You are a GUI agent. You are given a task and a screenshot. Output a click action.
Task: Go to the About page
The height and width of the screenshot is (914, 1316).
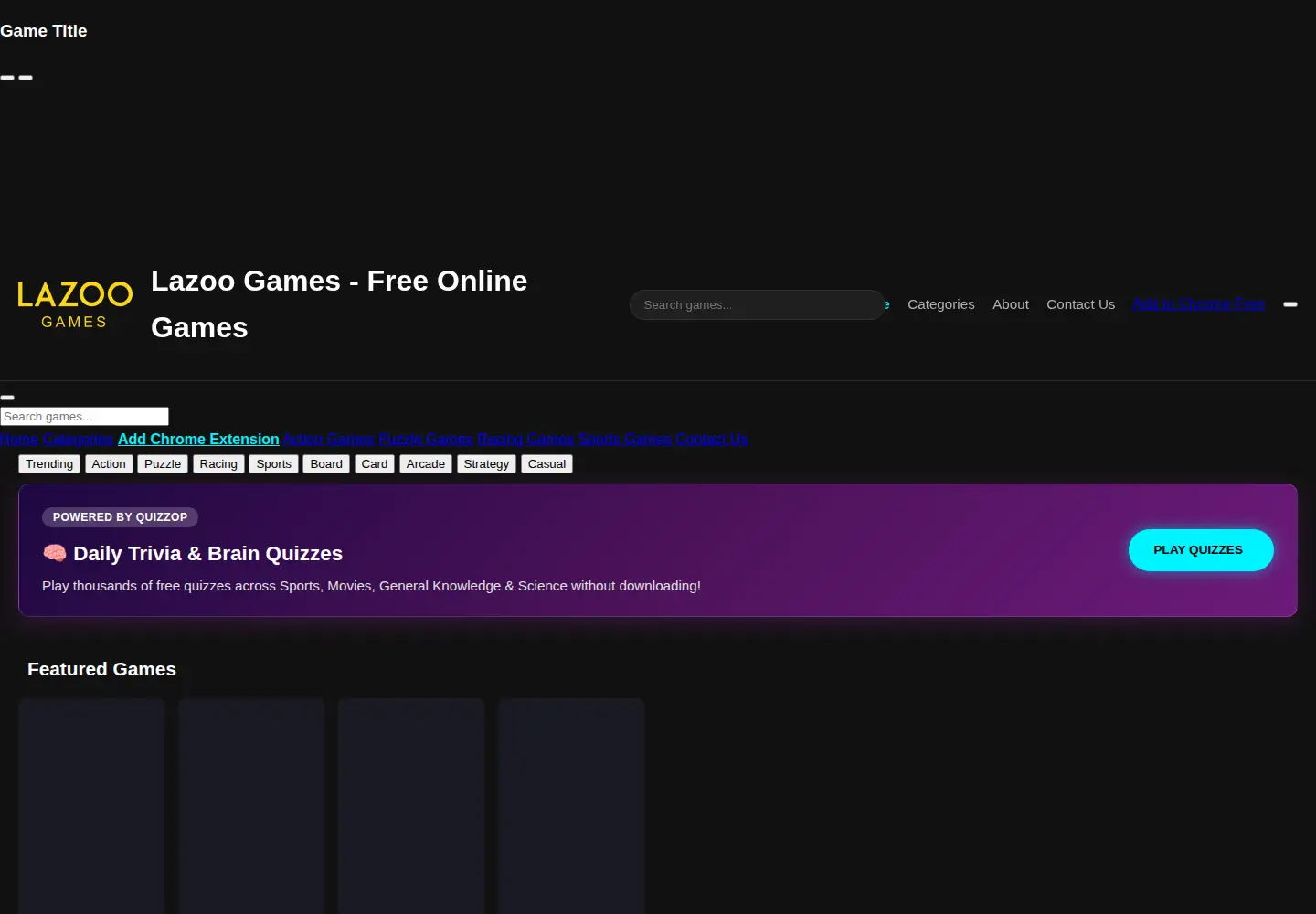(x=1011, y=304)
